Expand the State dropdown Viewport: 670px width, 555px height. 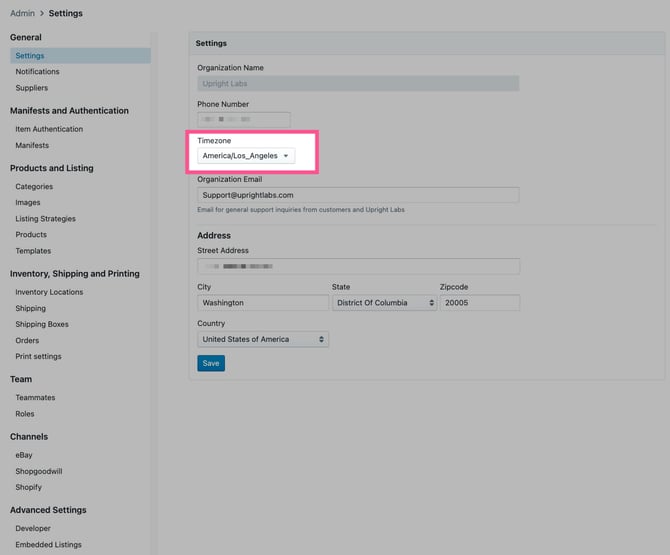(x=384, y=302)
